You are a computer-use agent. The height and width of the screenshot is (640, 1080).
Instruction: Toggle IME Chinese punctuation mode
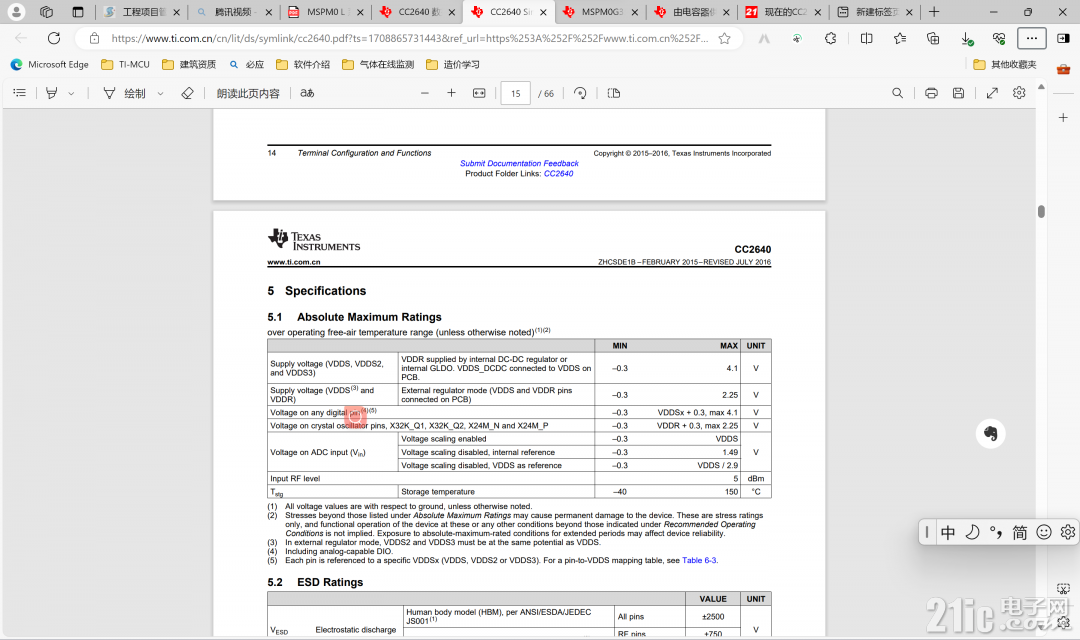click(x=996, y=533)
